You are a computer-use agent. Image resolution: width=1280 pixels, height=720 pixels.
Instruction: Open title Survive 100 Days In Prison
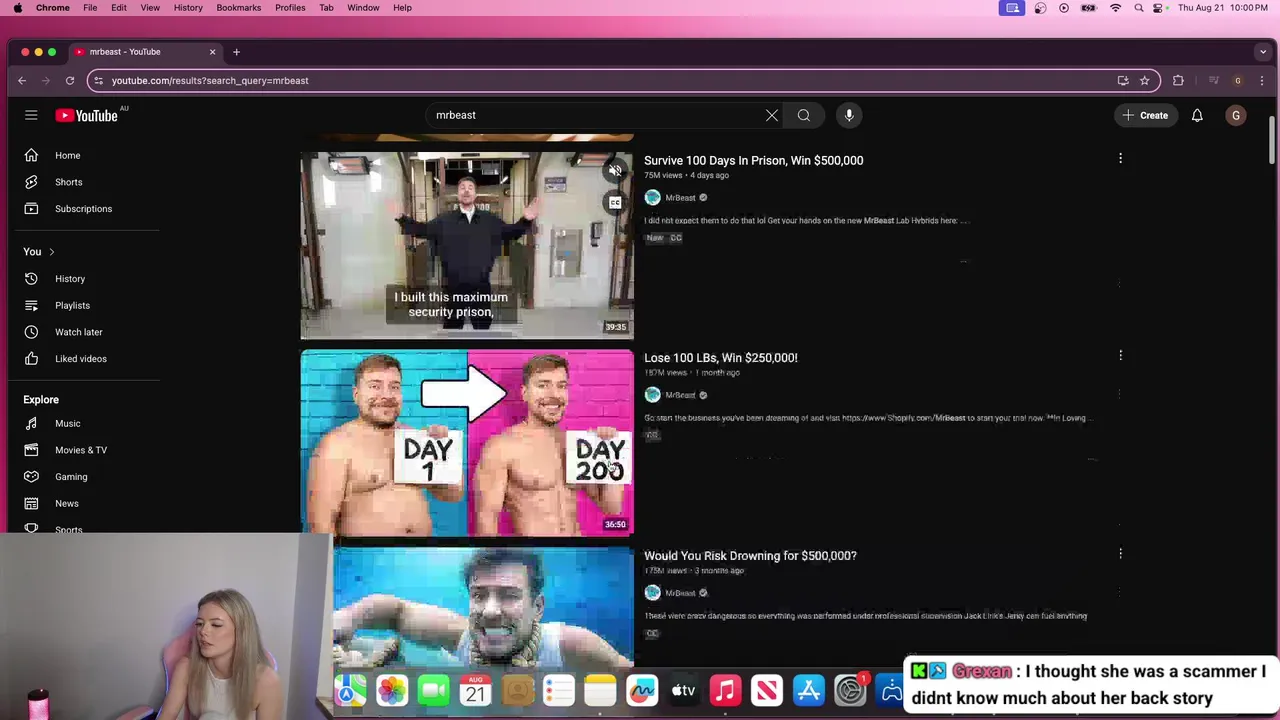[x=753, y=160]
